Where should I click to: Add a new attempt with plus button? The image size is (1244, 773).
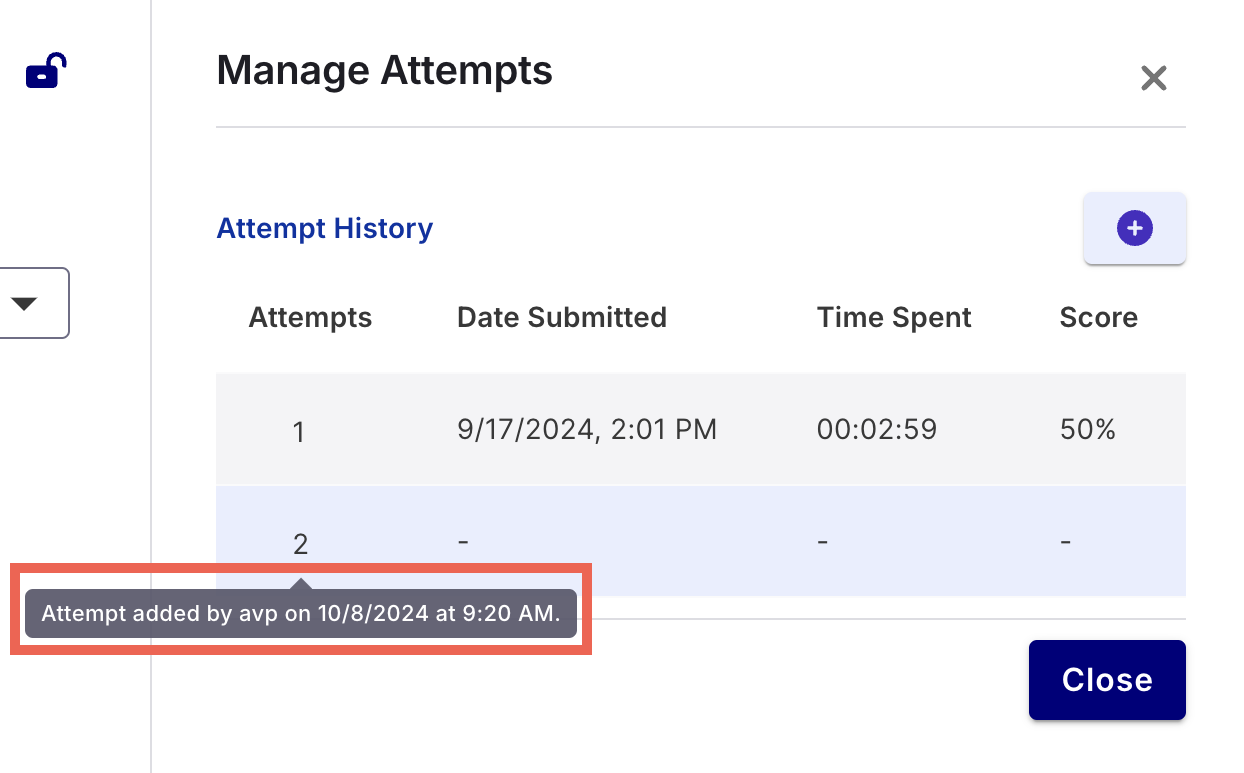1134,228
